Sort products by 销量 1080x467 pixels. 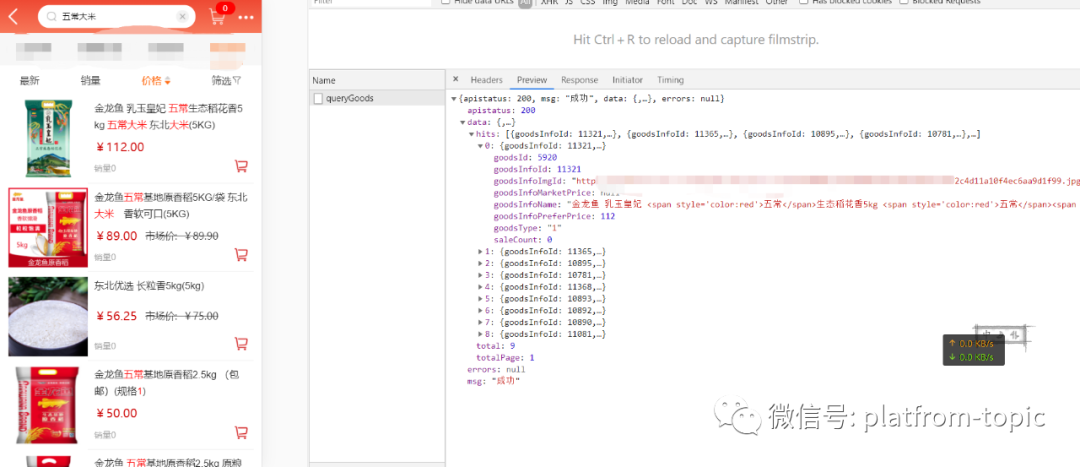click(x=90, y=81)
